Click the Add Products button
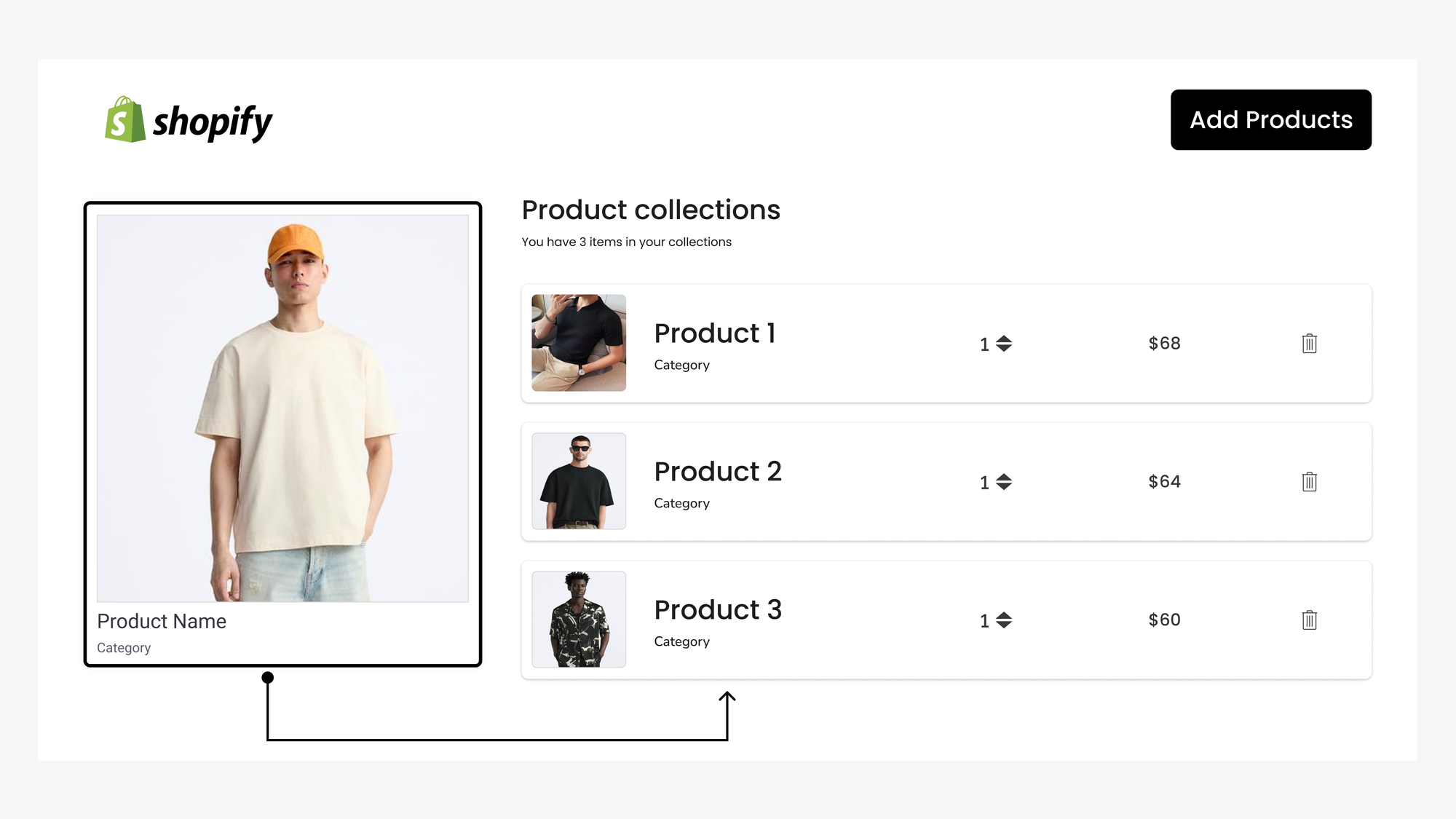 pos(1271,119)
